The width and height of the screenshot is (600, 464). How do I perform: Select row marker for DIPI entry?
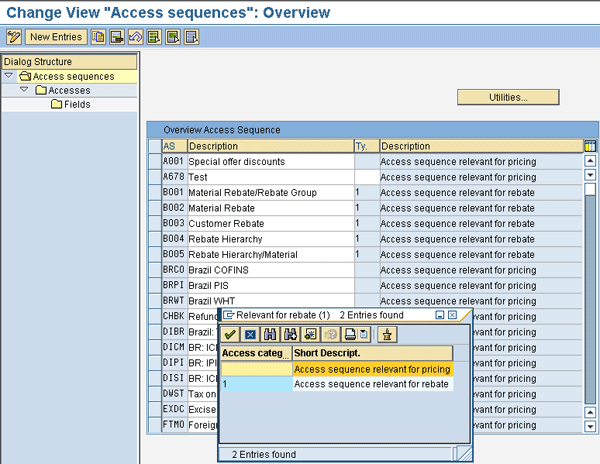click(155, 363)
